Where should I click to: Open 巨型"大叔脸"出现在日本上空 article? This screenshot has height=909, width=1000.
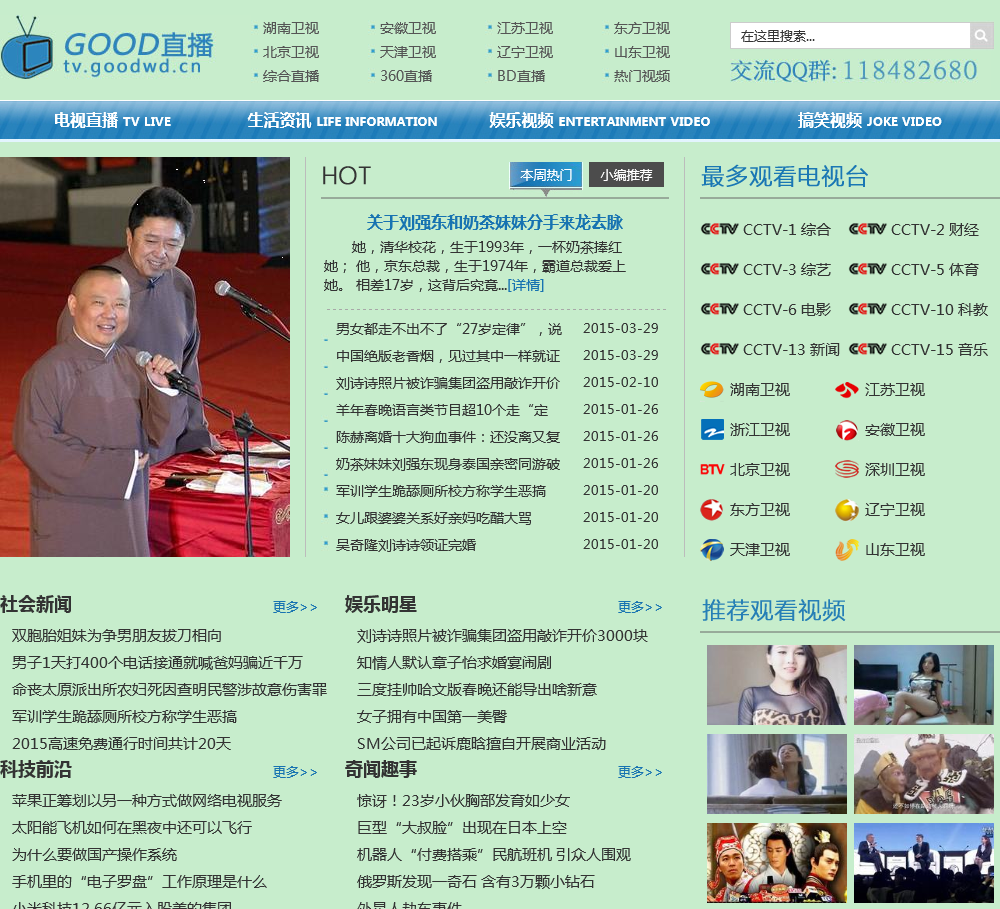coord(462,828)
